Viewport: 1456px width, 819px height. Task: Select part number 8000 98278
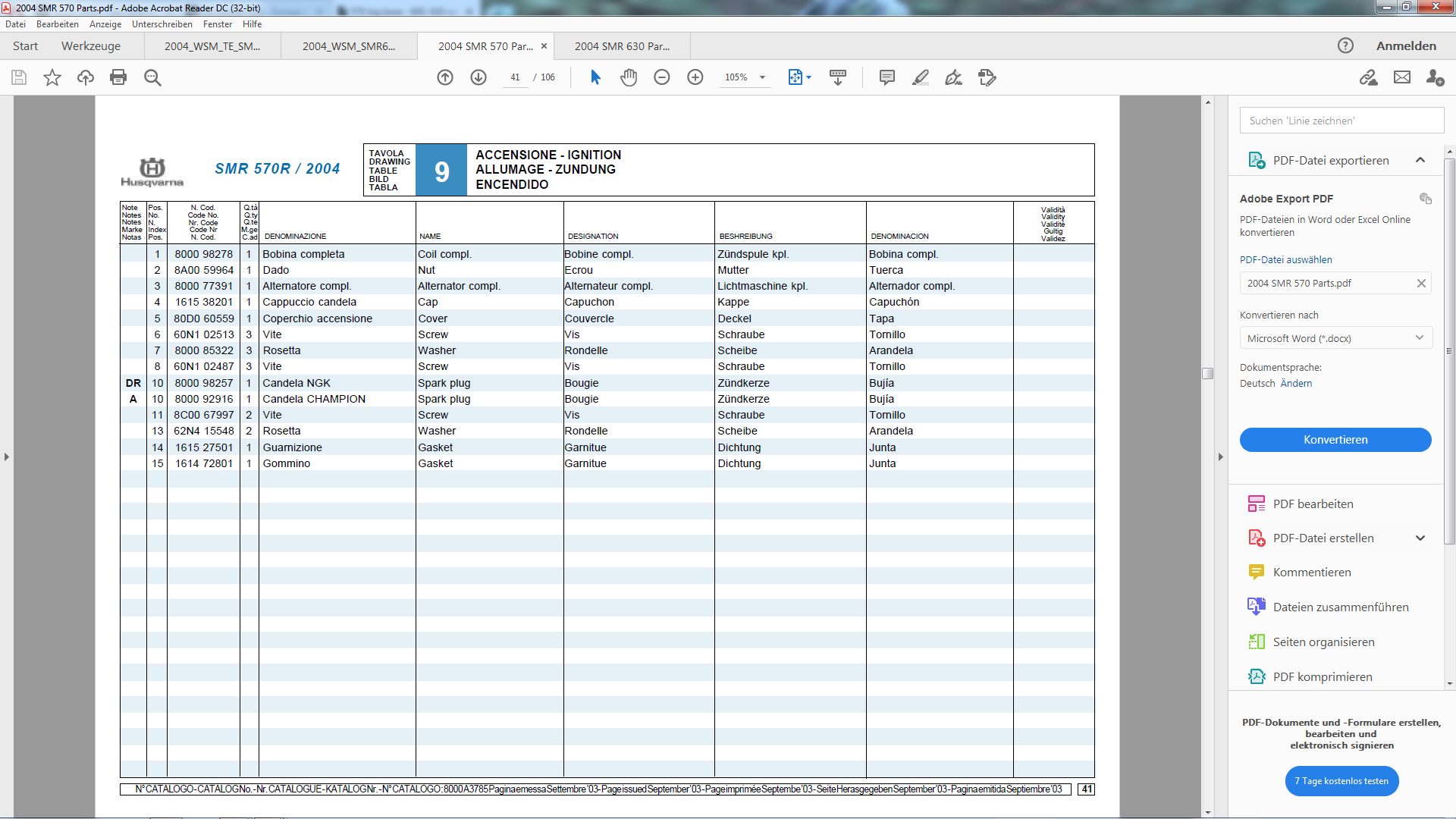203,254
